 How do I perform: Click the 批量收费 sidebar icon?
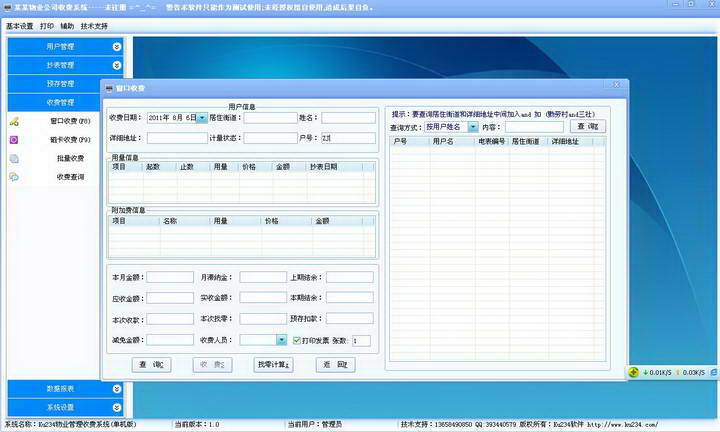pyautogui.click(x=14, y=158)
